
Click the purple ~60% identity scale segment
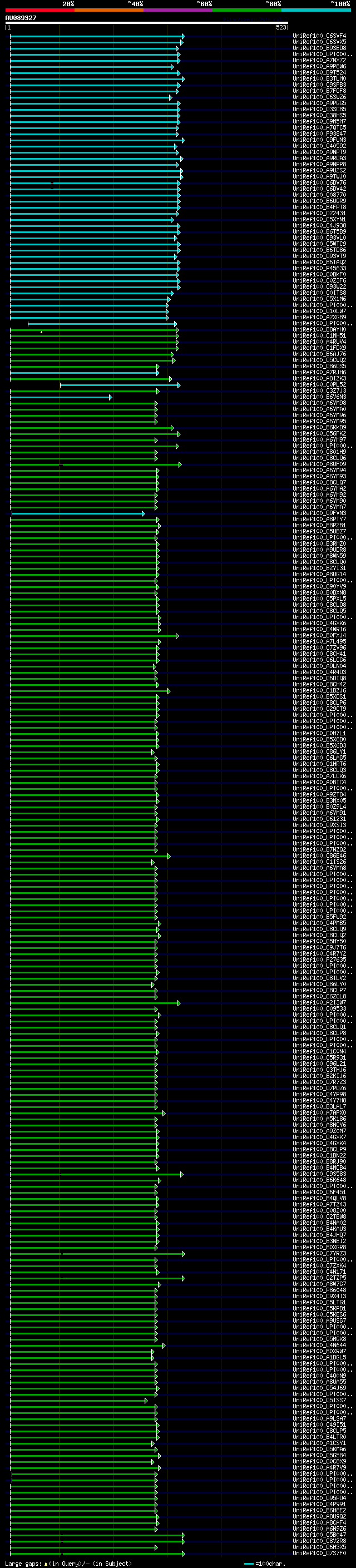pyautogui.click(x=179, y=10)
